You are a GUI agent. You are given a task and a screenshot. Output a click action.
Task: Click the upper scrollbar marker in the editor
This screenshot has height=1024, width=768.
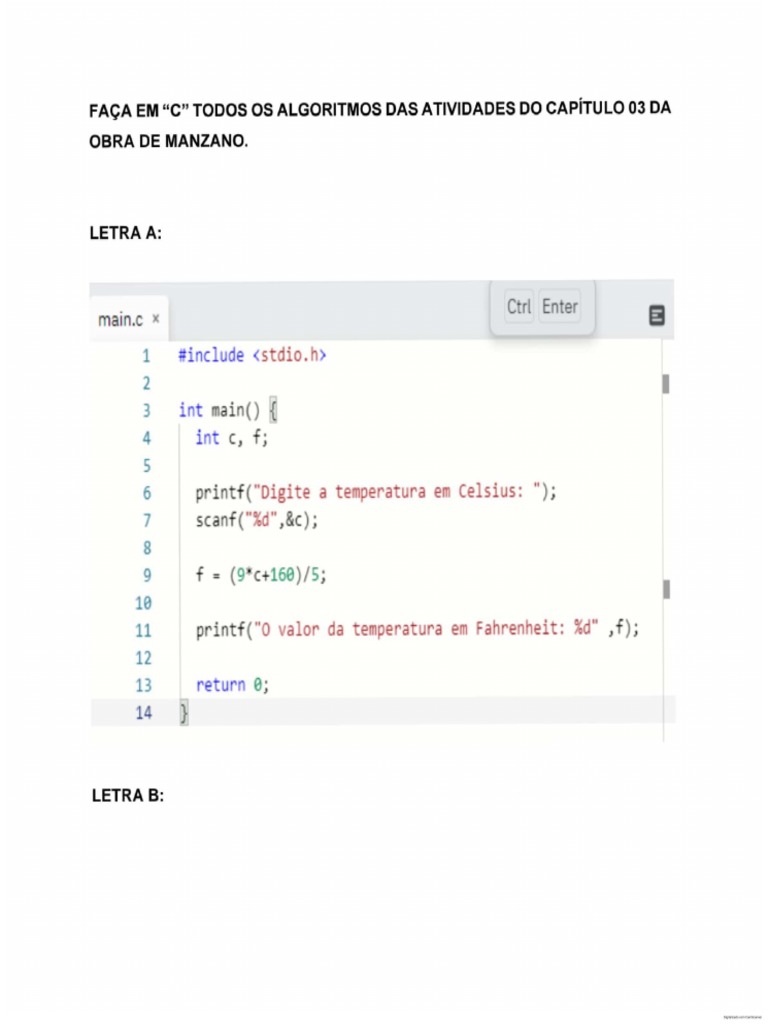click(x=665, y=384)
